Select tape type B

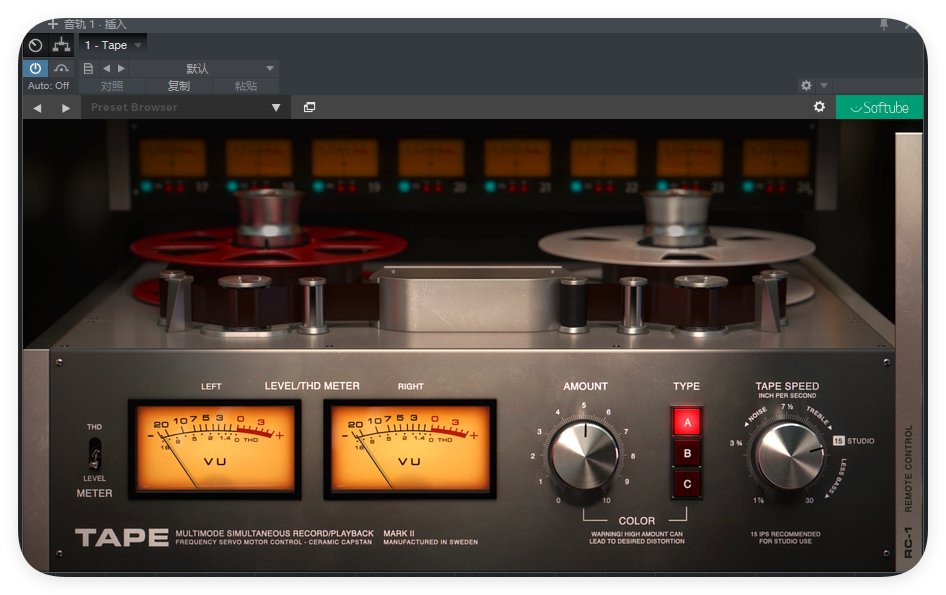[x=687, y=453]
